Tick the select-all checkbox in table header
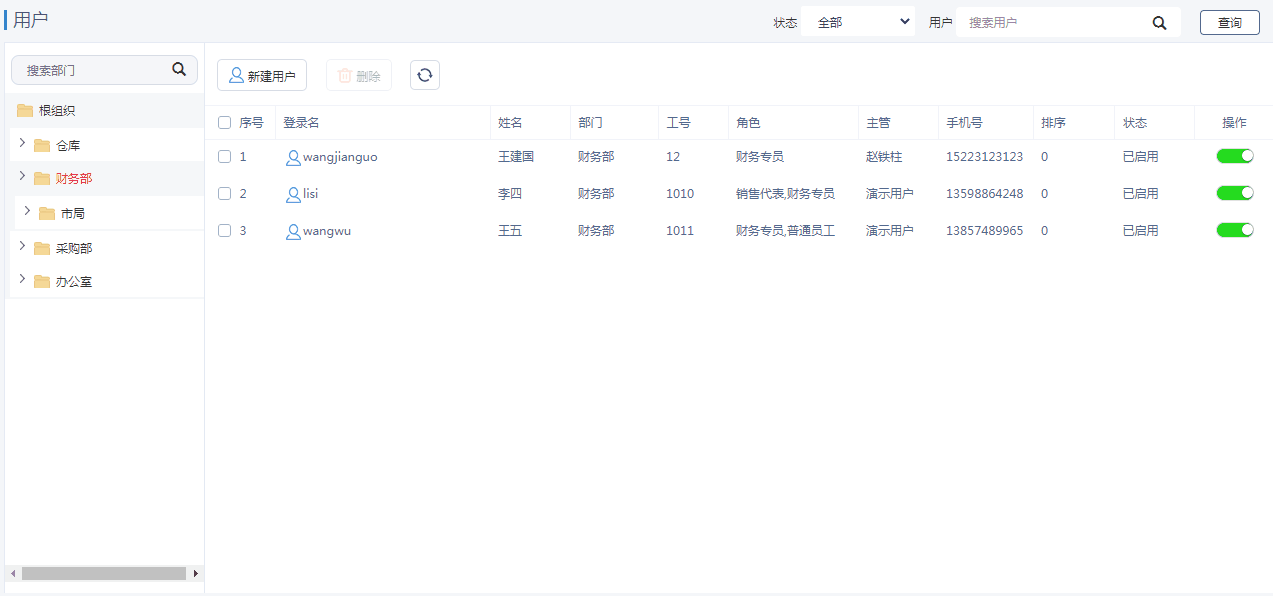 pyautogui.click(x=225, y=123)
